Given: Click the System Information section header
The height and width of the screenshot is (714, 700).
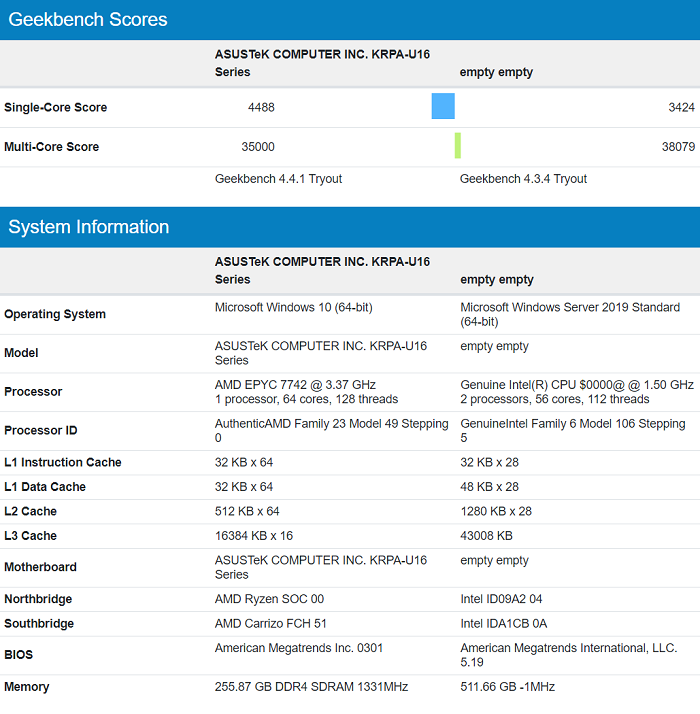Looking at the screenshot, I should click(x=89, y=227).
